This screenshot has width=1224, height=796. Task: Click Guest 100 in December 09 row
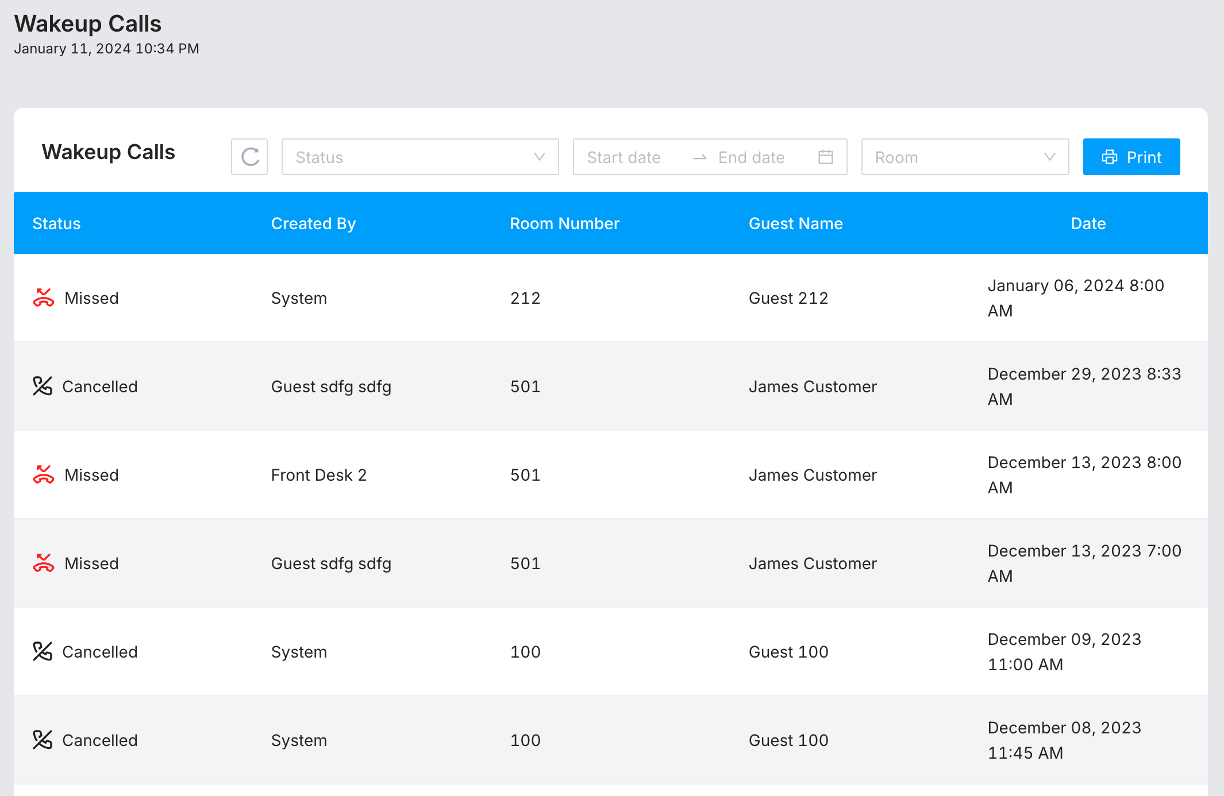tap(789, 652)
